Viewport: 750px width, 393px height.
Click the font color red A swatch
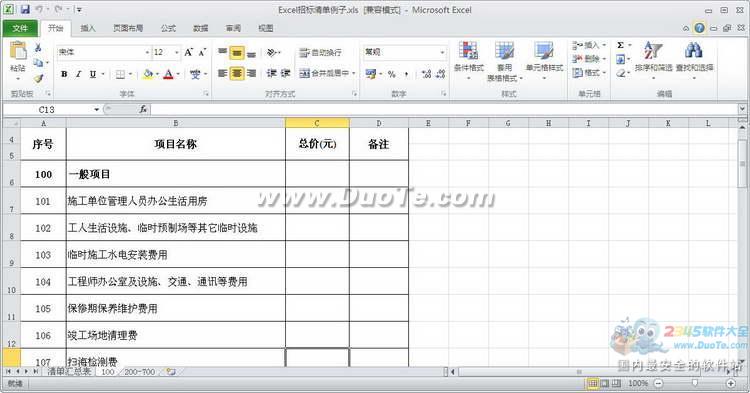[x=168, y=74]
